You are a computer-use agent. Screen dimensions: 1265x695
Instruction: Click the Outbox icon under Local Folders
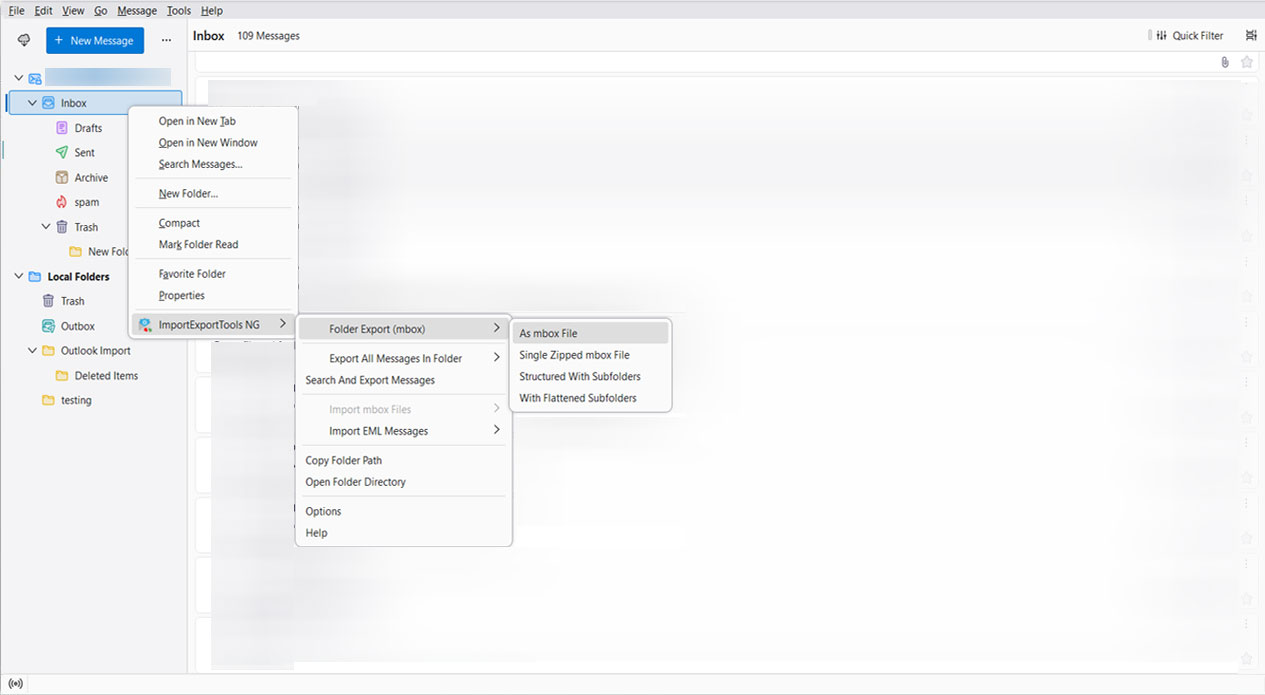point(48,325)
